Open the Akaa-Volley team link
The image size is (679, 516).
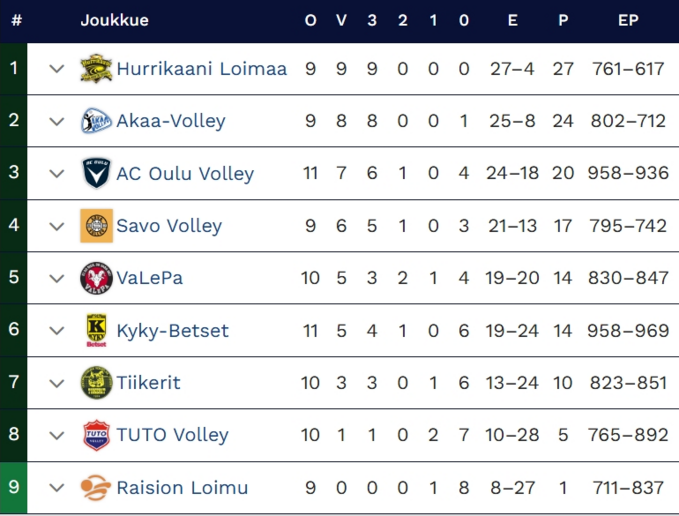171,121
